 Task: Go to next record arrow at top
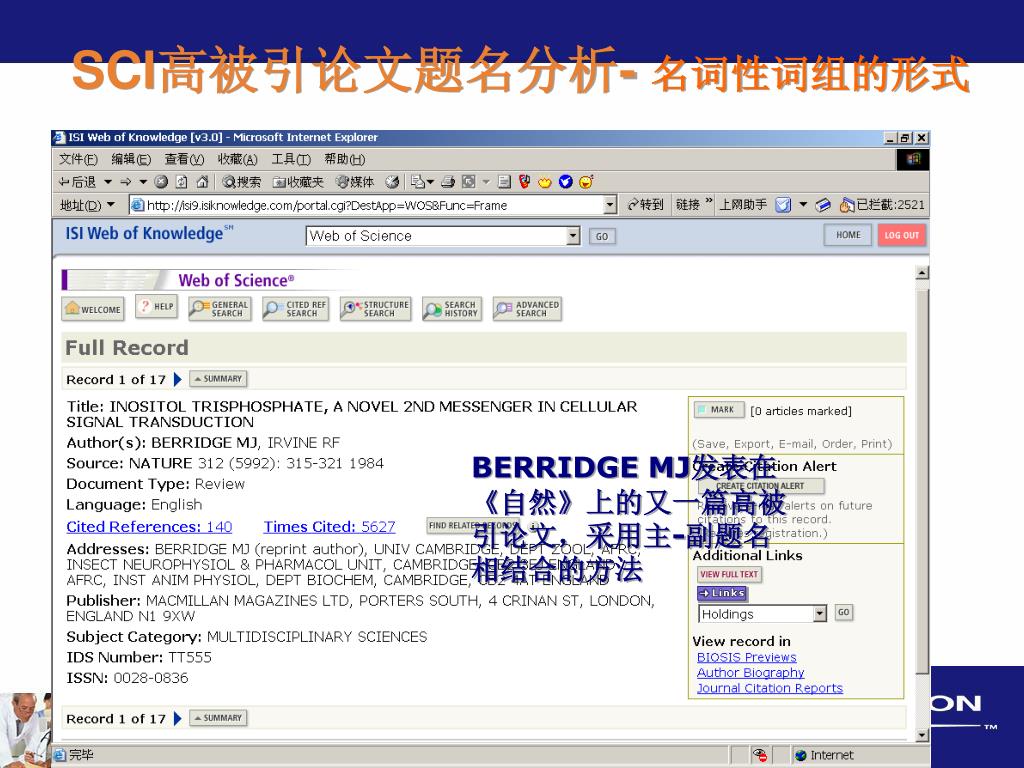(178, 379)
